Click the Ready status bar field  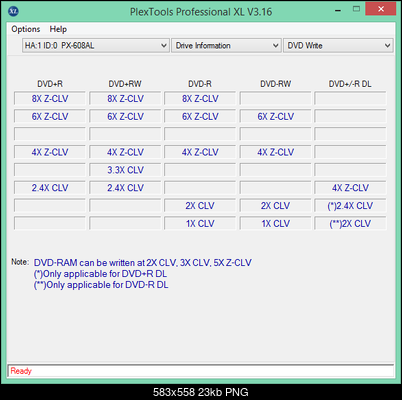(x=201, y=371)
